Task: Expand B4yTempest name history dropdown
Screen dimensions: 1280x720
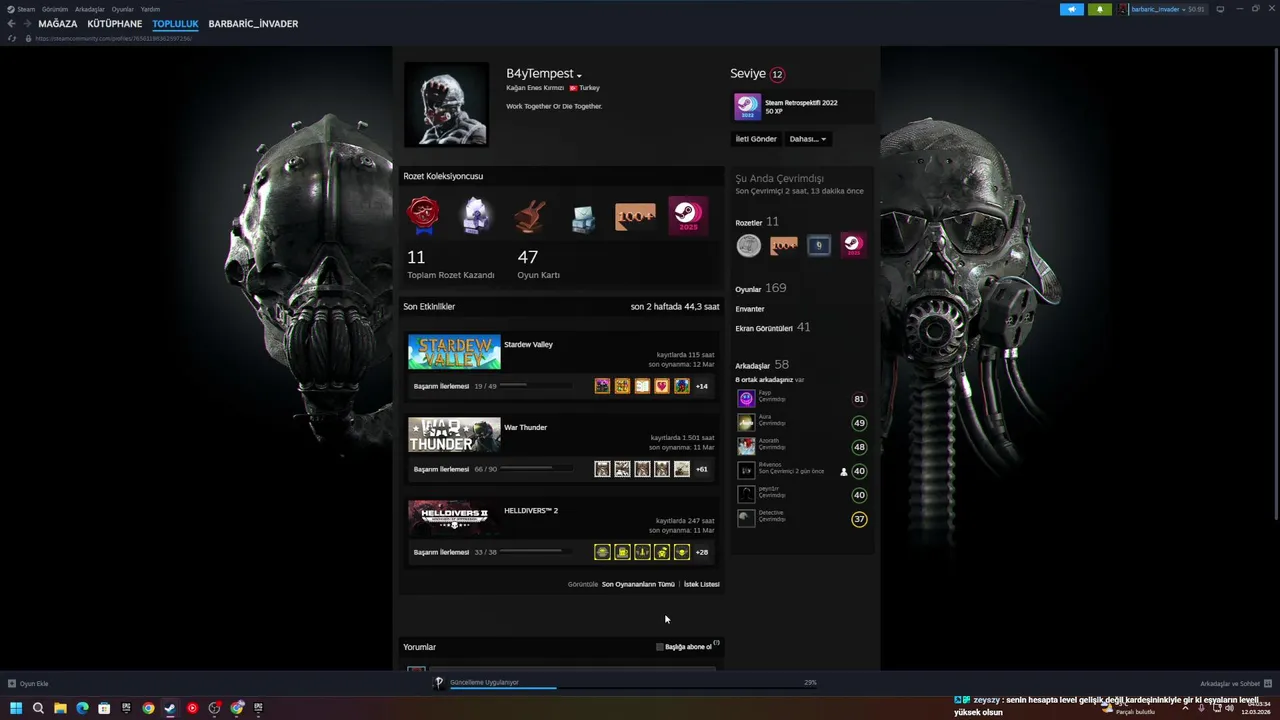Action: tap(579, 75)
